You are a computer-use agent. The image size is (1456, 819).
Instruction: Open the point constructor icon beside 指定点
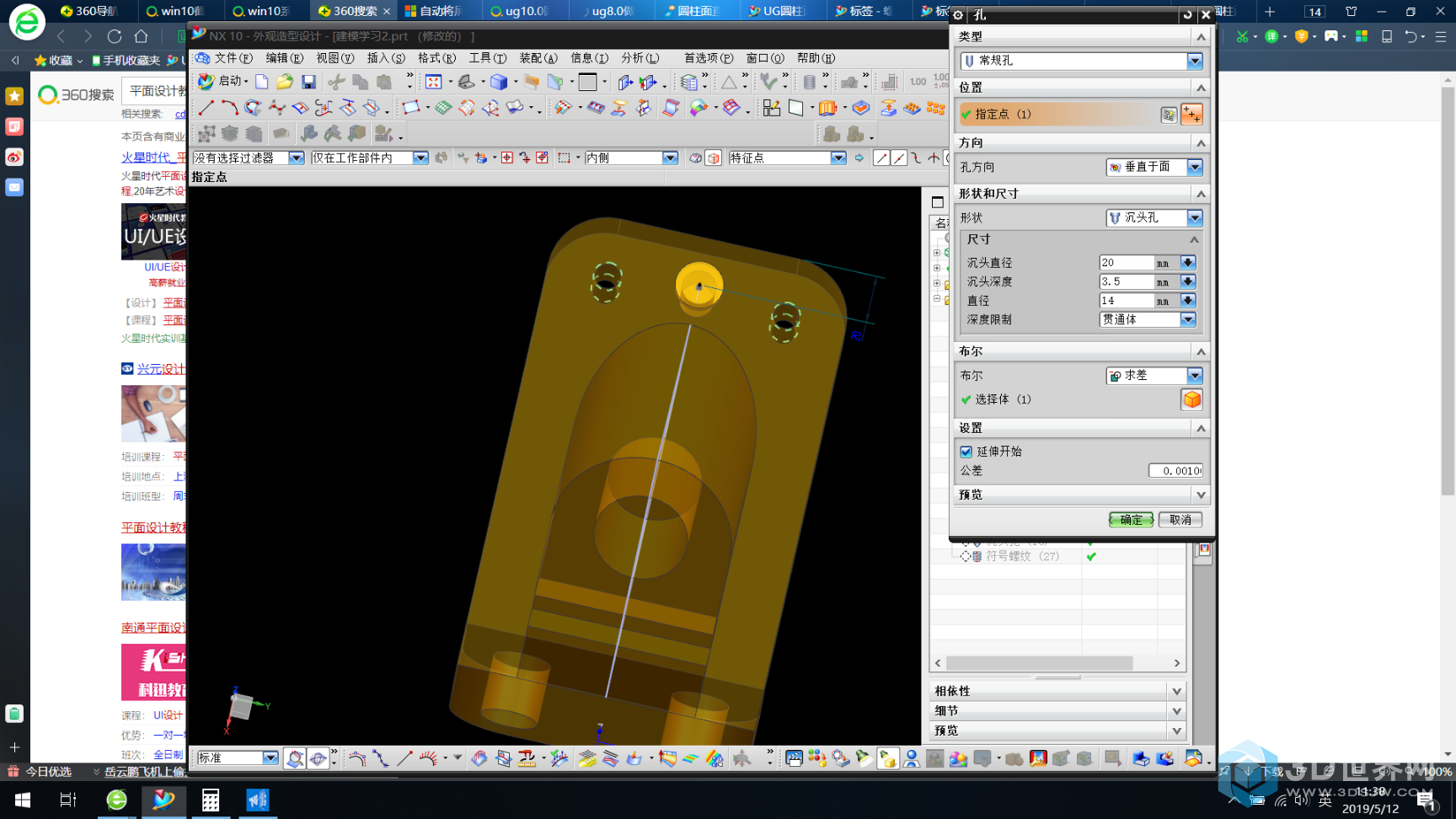tap(1169, 115)
